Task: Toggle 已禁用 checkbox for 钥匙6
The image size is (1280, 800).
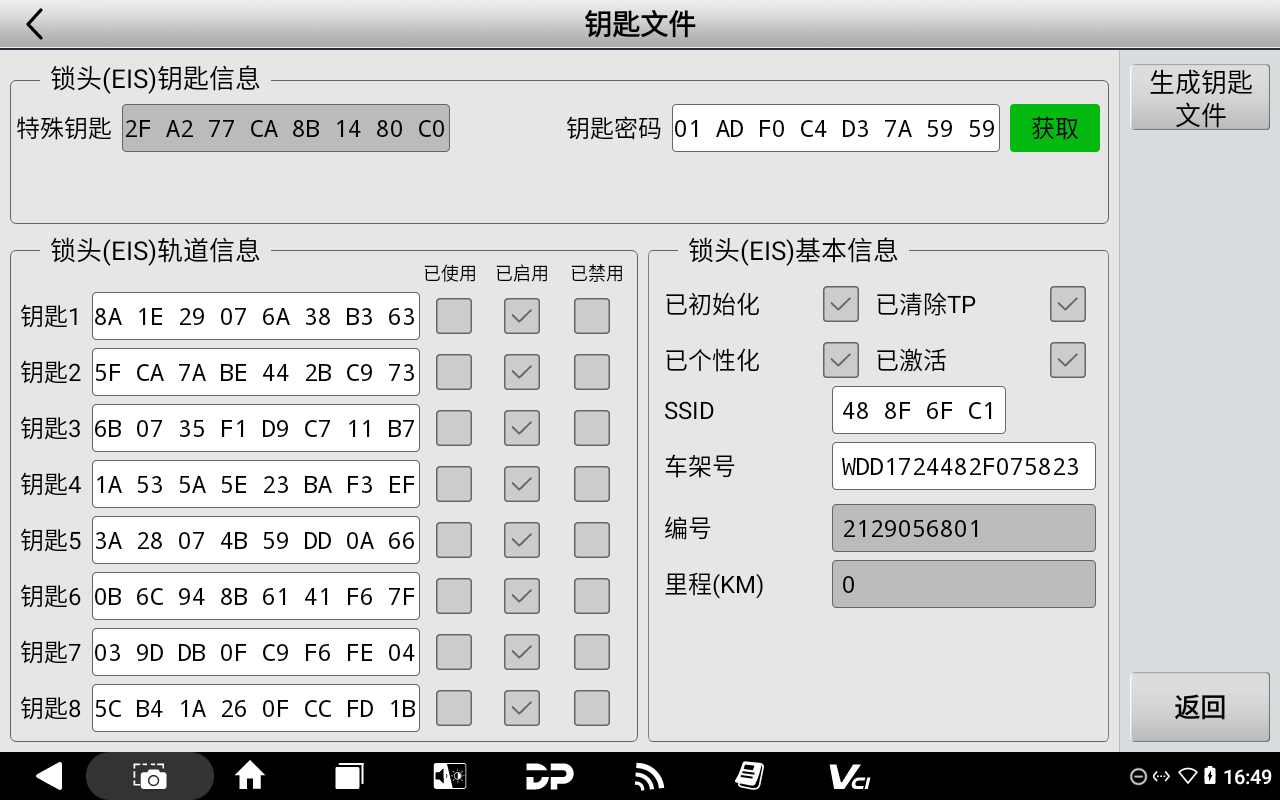Action: 592,596
